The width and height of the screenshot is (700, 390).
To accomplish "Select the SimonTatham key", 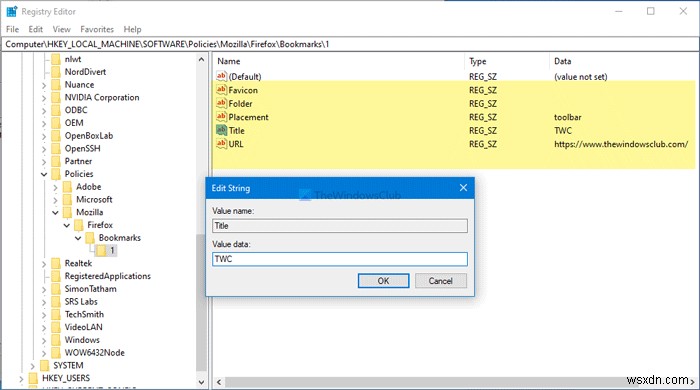I will point(91,289).
